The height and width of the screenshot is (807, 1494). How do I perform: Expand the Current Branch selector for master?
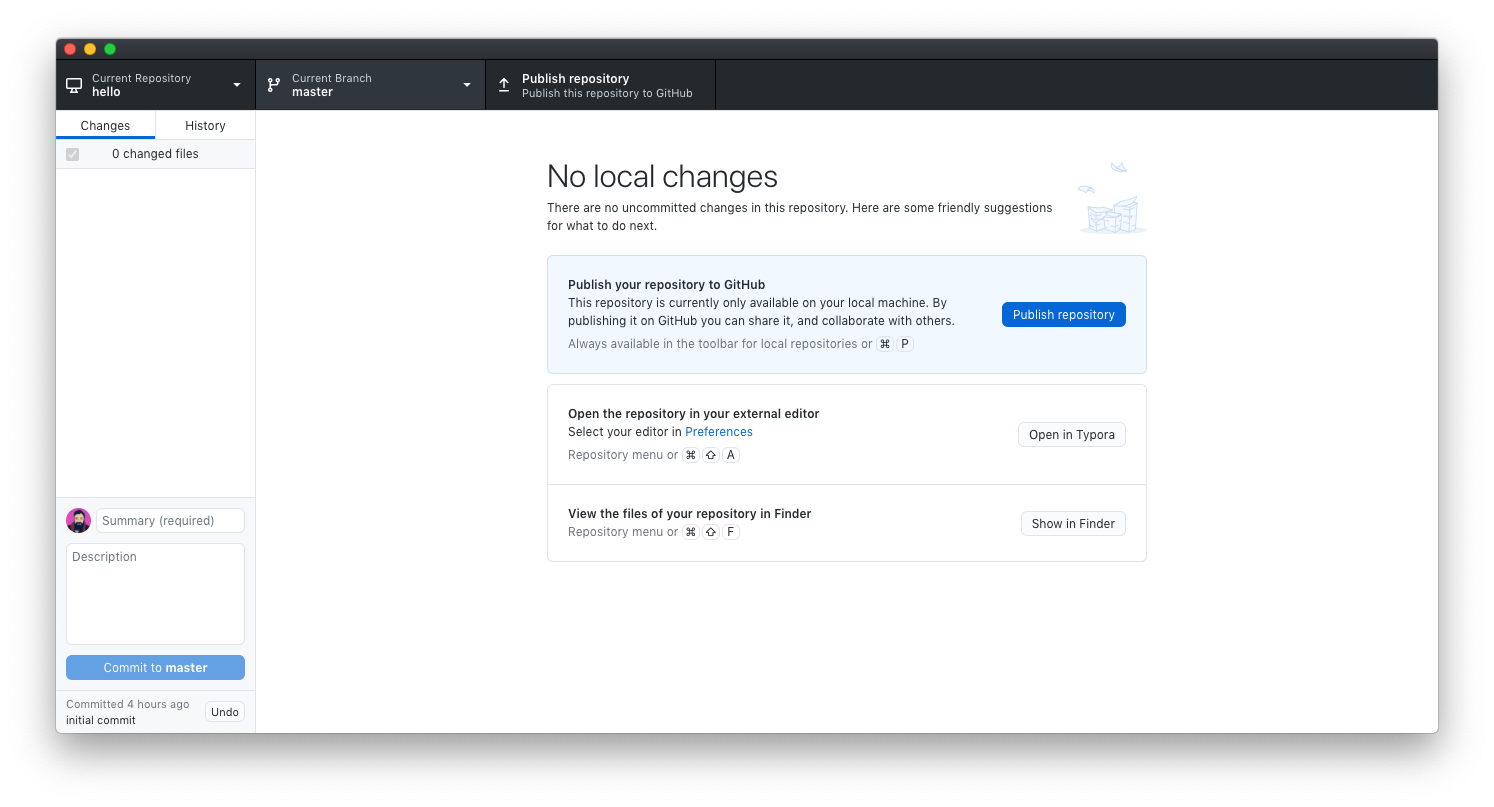370,84
